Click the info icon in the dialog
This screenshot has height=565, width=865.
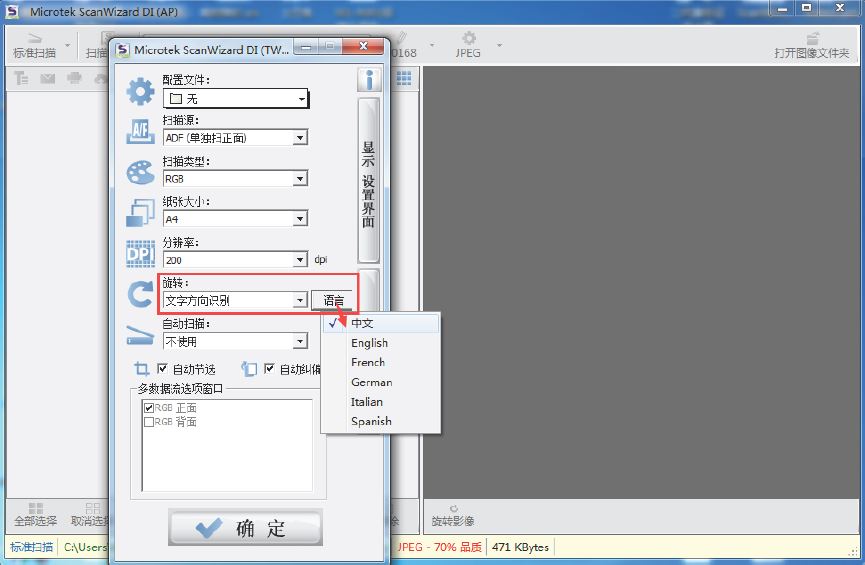369,80
